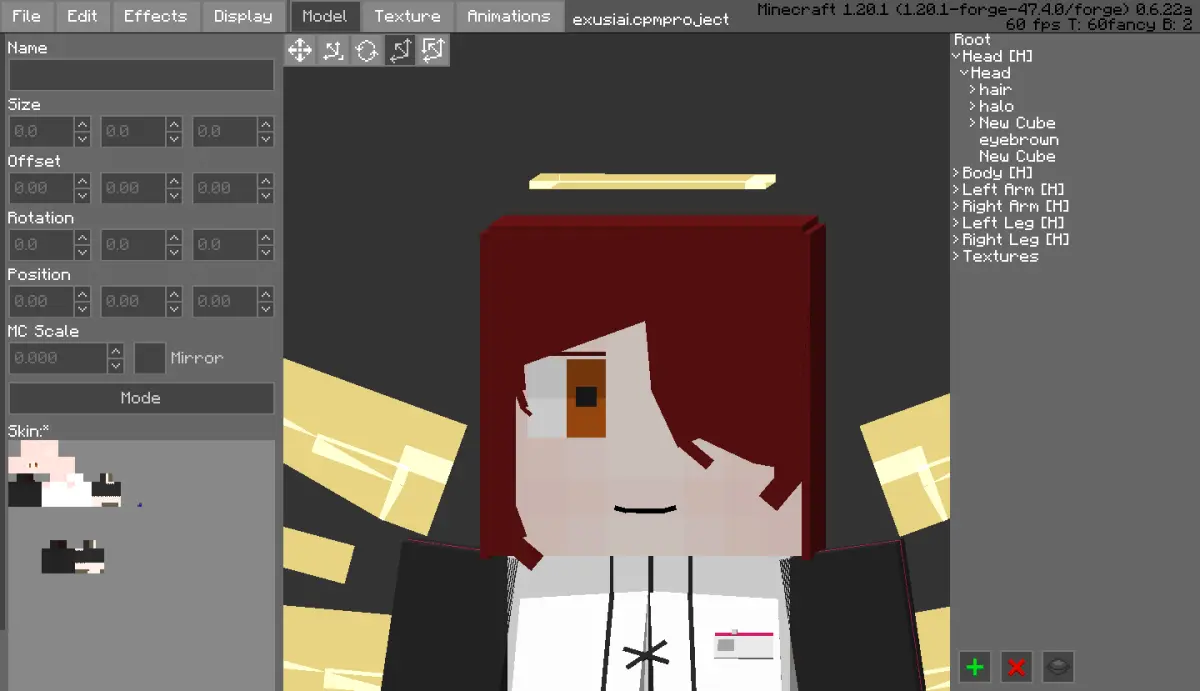Screen dimensions: 1200x691
Task: Click the green plus add-element icon
Action: coord(976,666)
